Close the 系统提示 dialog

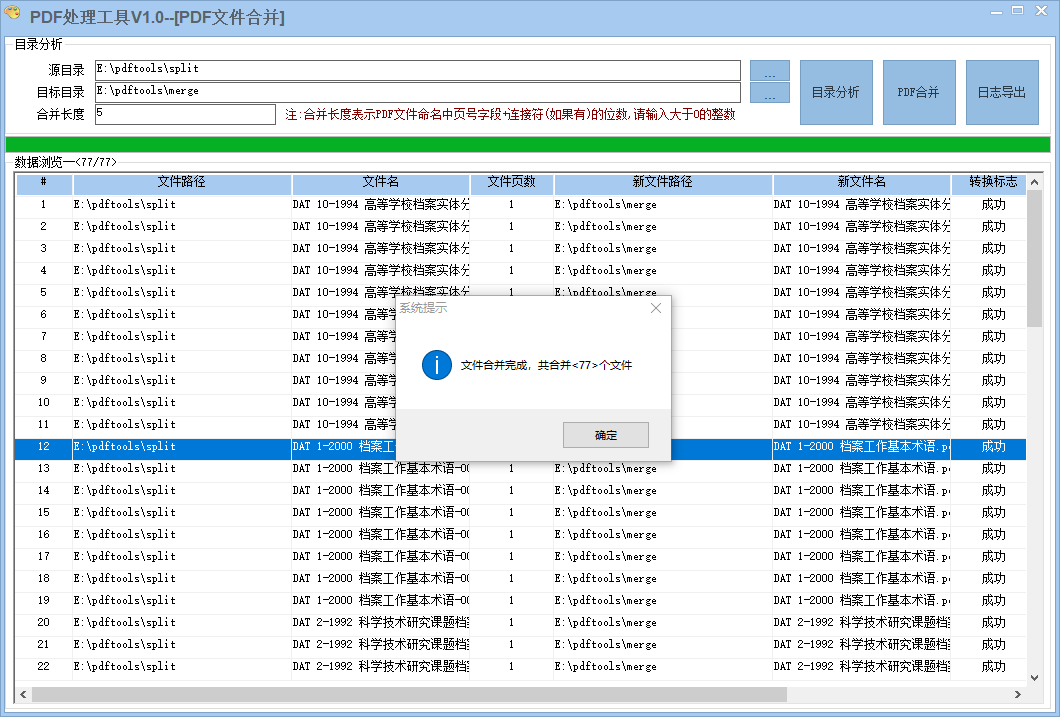click(x=656, y=308)
